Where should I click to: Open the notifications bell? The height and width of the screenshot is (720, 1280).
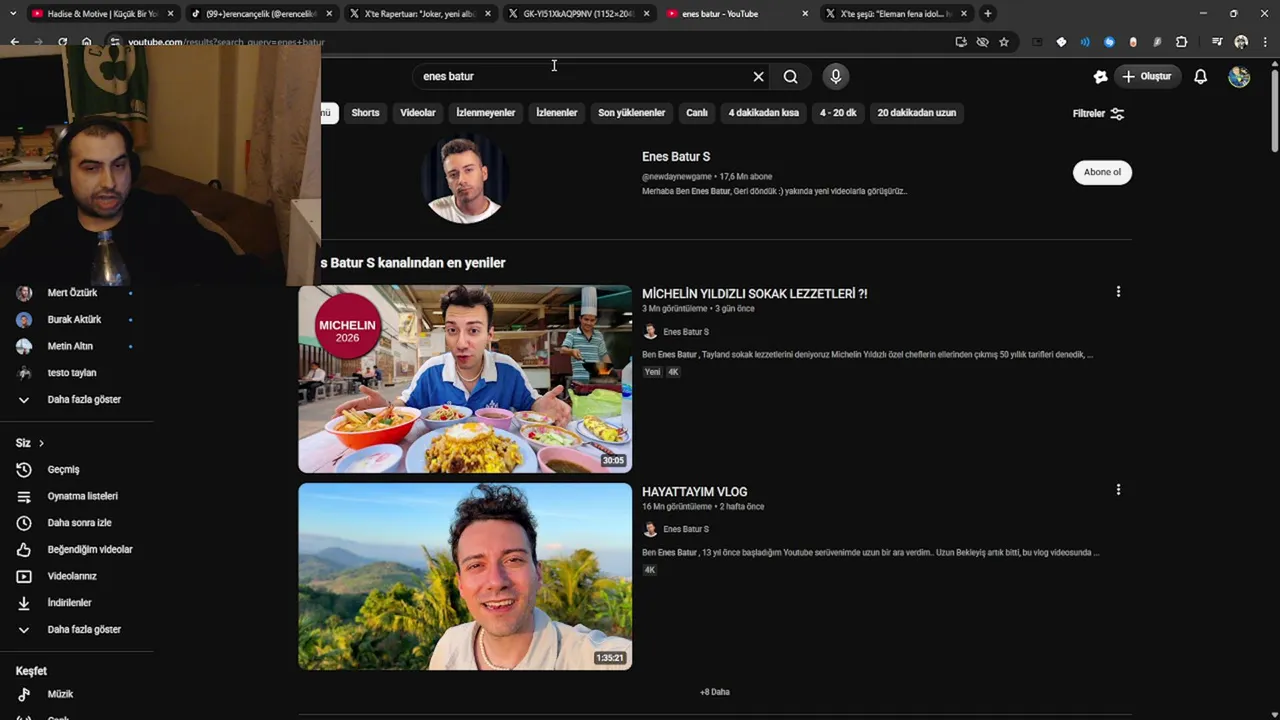tap(1201, 76)
